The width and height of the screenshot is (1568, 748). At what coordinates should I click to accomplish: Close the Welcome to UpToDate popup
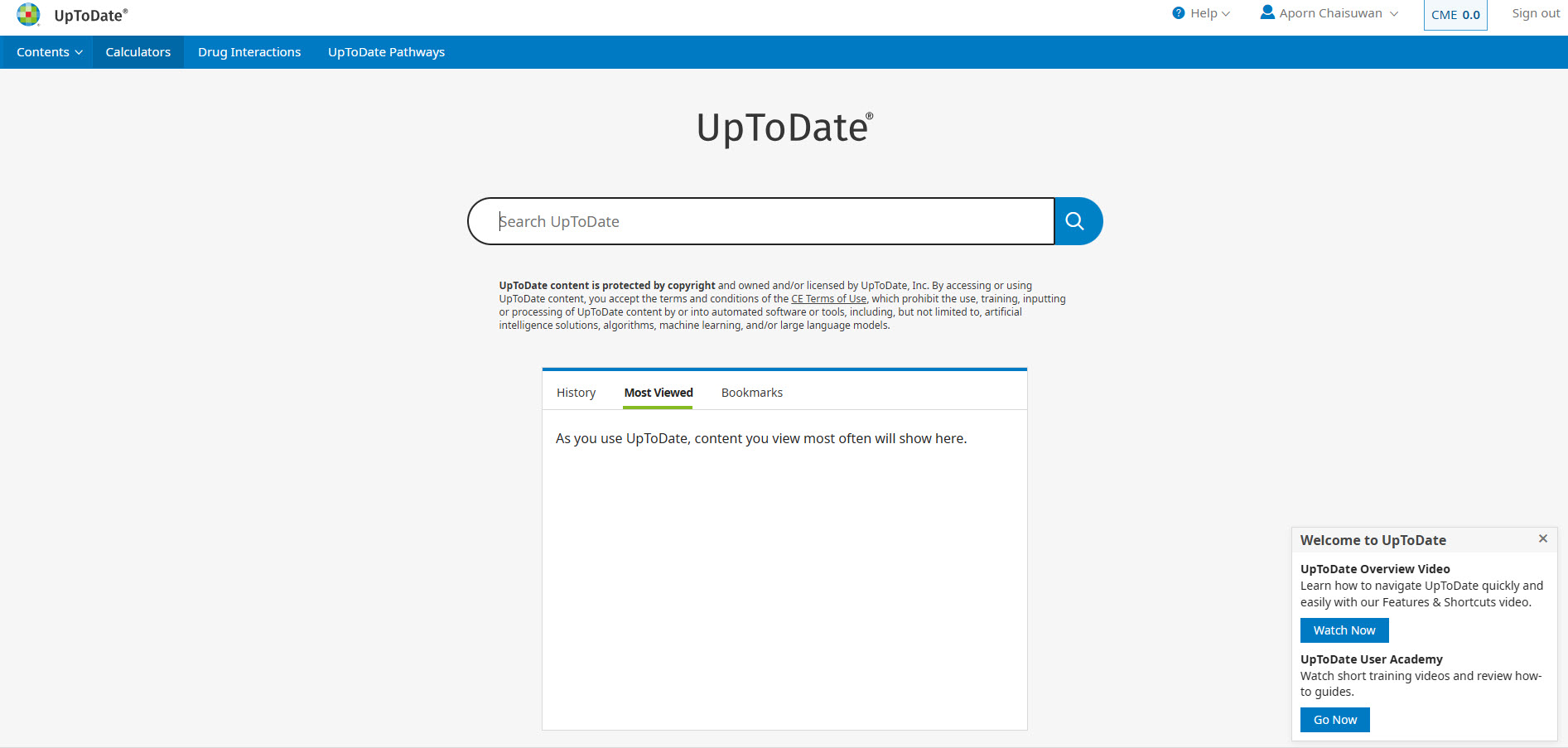[1543, 538]
